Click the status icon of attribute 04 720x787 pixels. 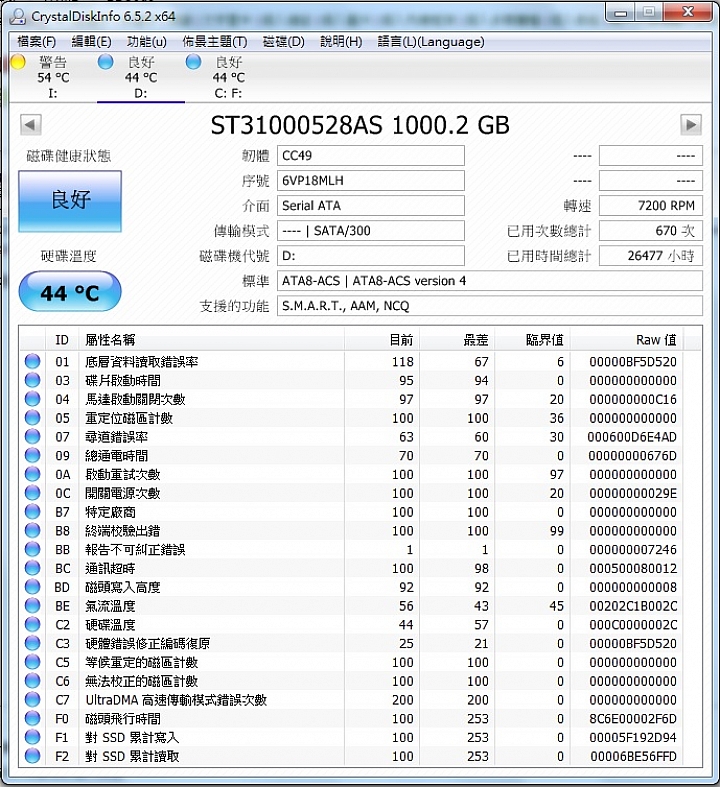pyautogui.click(x=33, y=399)
